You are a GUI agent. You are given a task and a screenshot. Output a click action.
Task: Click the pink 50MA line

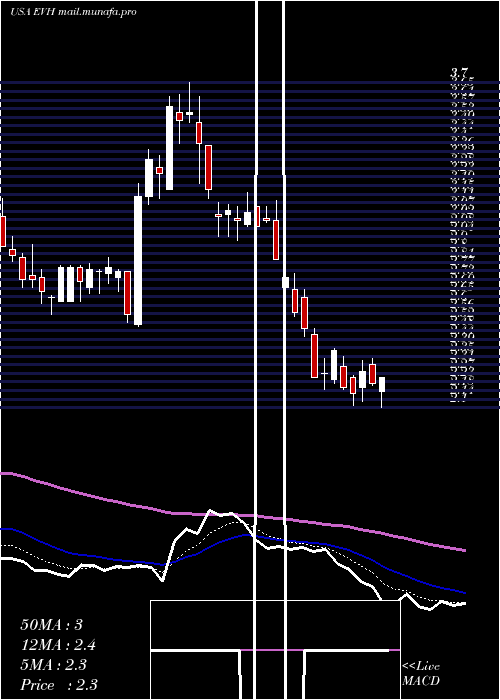tap(232, 515)
